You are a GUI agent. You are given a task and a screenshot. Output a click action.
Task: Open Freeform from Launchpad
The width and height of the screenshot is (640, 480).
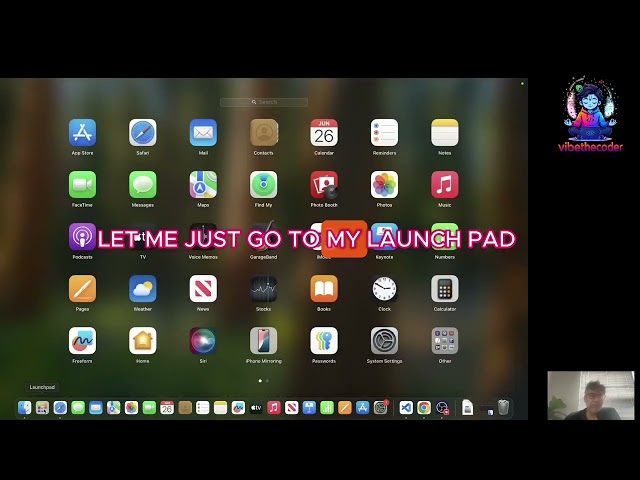click(82, 340)
